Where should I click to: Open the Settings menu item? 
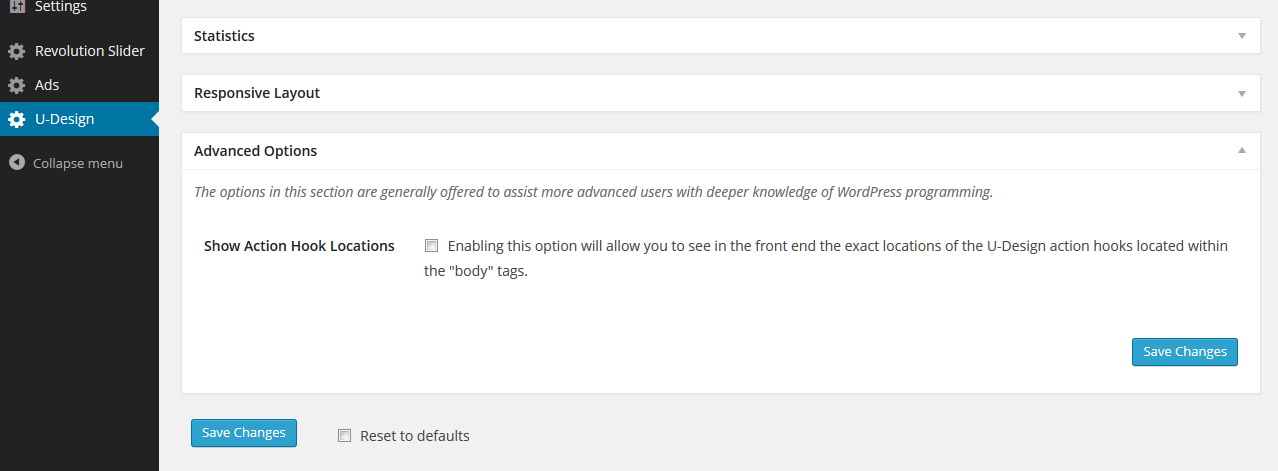60,7
